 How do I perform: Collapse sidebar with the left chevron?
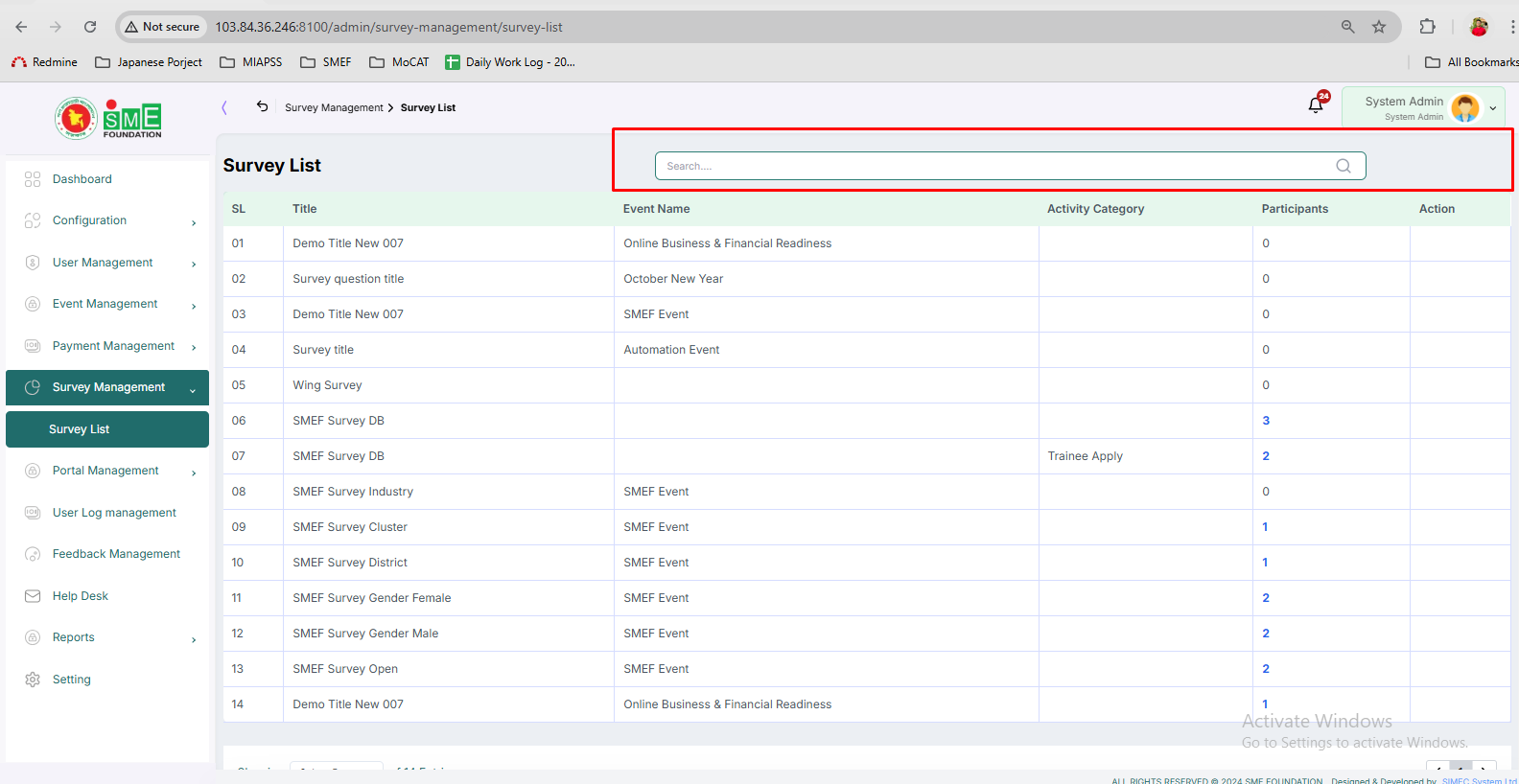coord(224,107)
